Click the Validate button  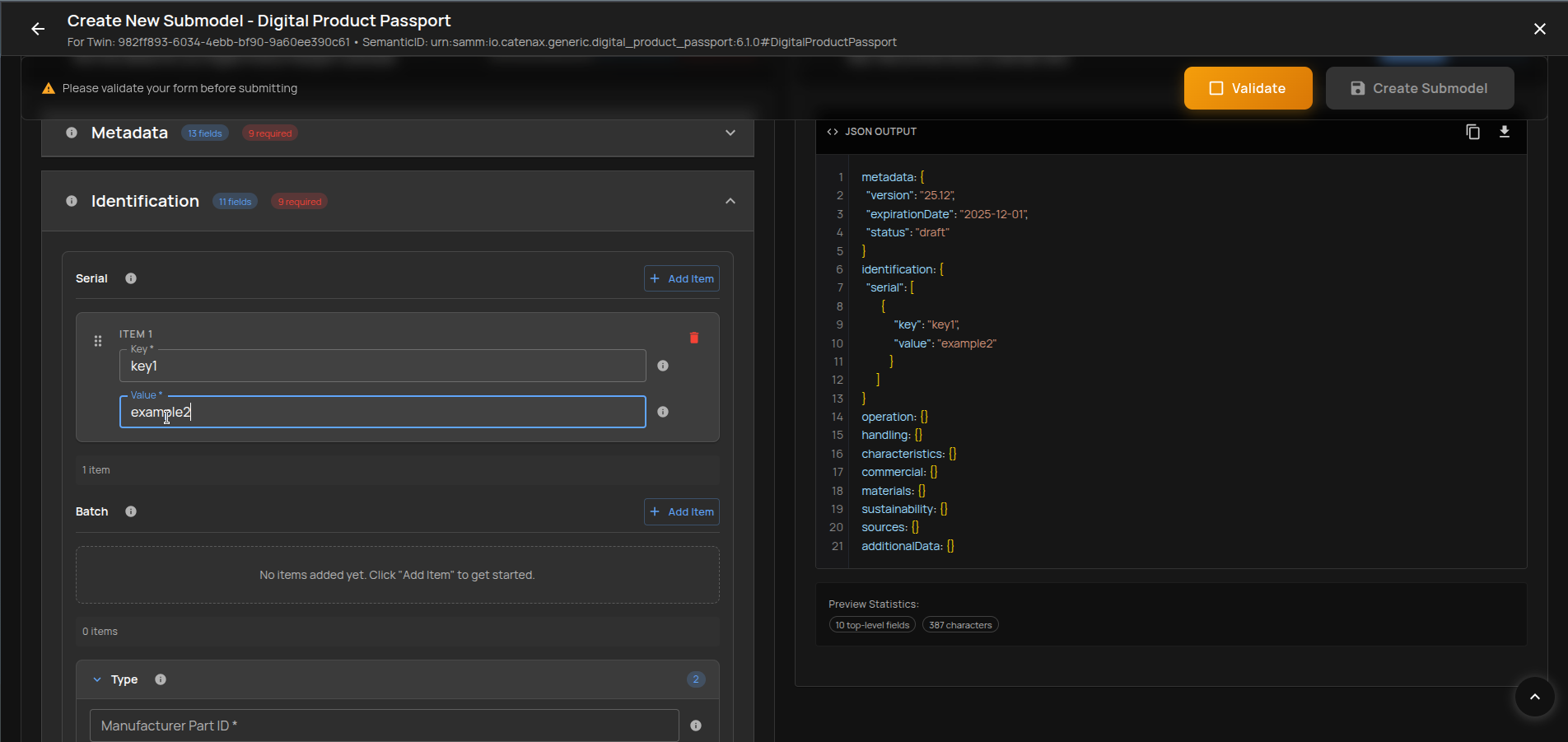point(1248,88)
